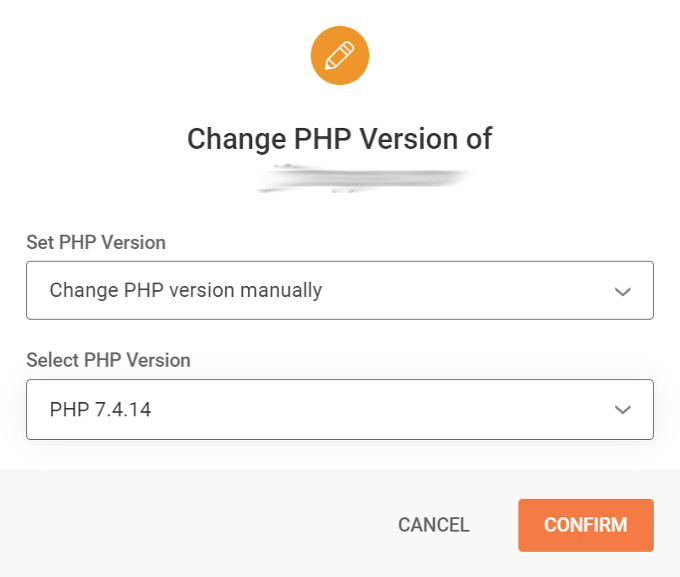Image resolution: width=680 pixels, height=577 pixels.
Task: Dismiss the dialog using CANCEL
Action: click(x=433, y=525)
